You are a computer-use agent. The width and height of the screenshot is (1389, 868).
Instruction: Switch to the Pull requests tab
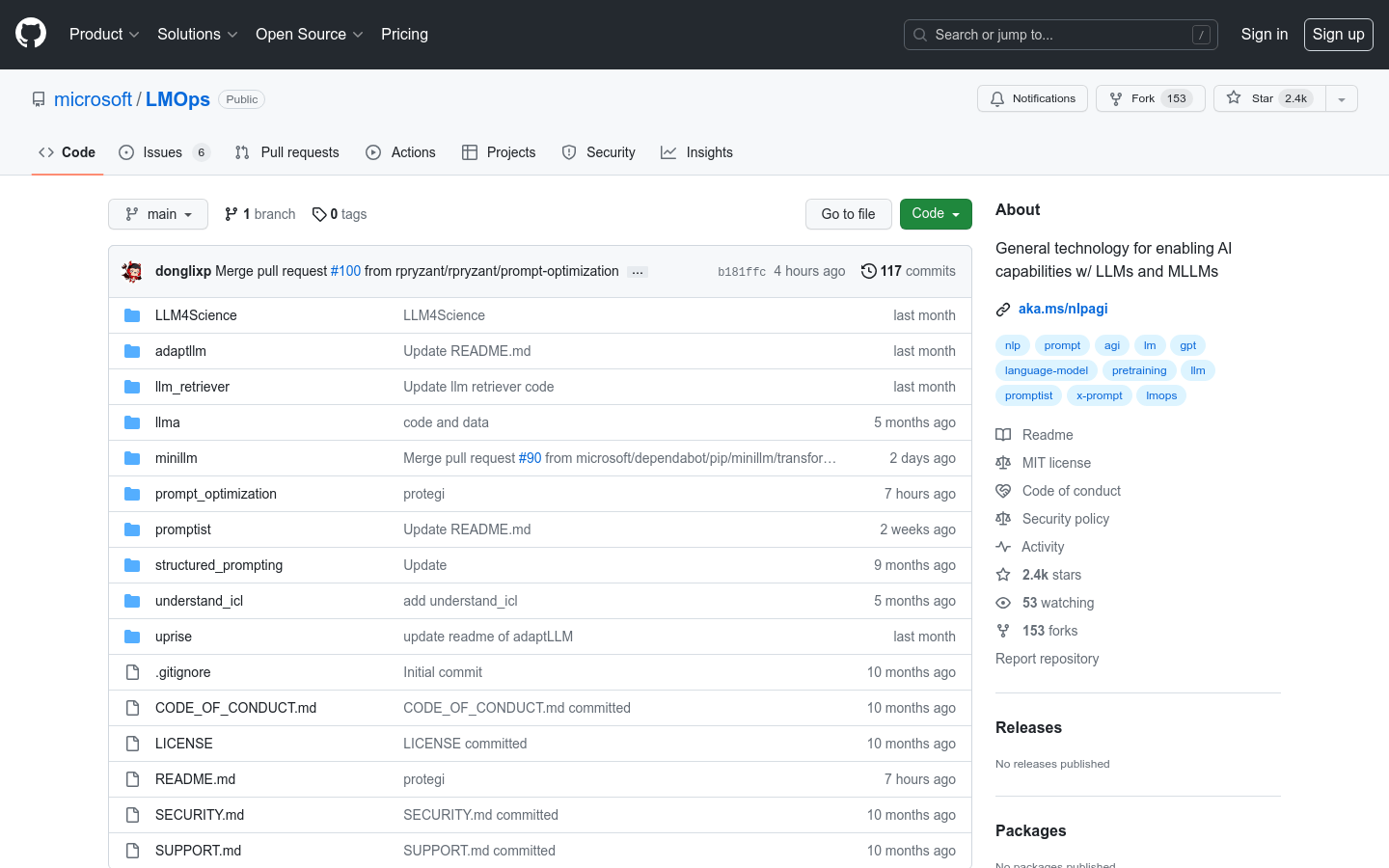(287, 152)
